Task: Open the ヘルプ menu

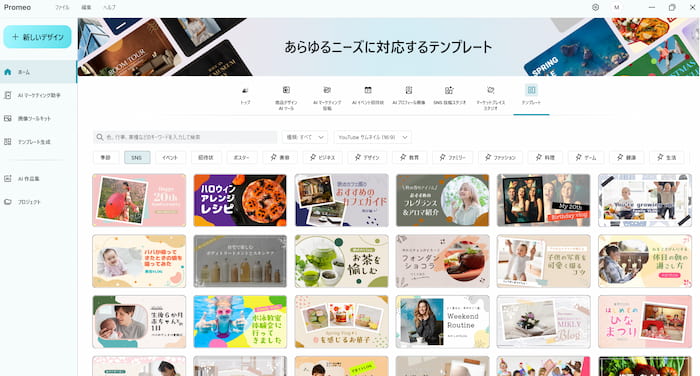Action: tap(109, 8)
